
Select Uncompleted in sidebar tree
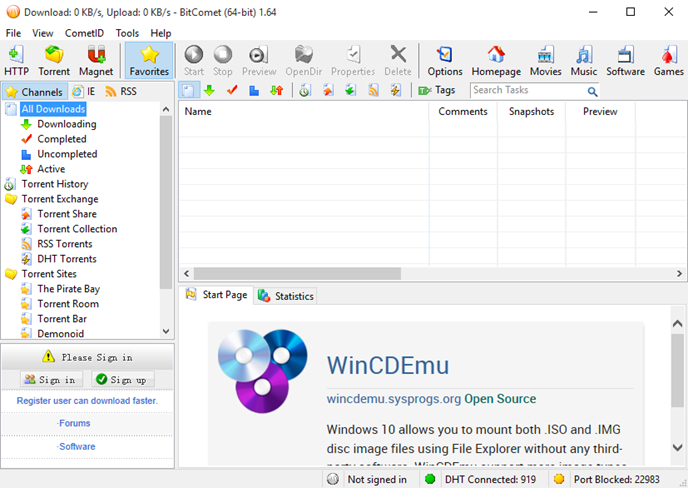coord(67,154)
